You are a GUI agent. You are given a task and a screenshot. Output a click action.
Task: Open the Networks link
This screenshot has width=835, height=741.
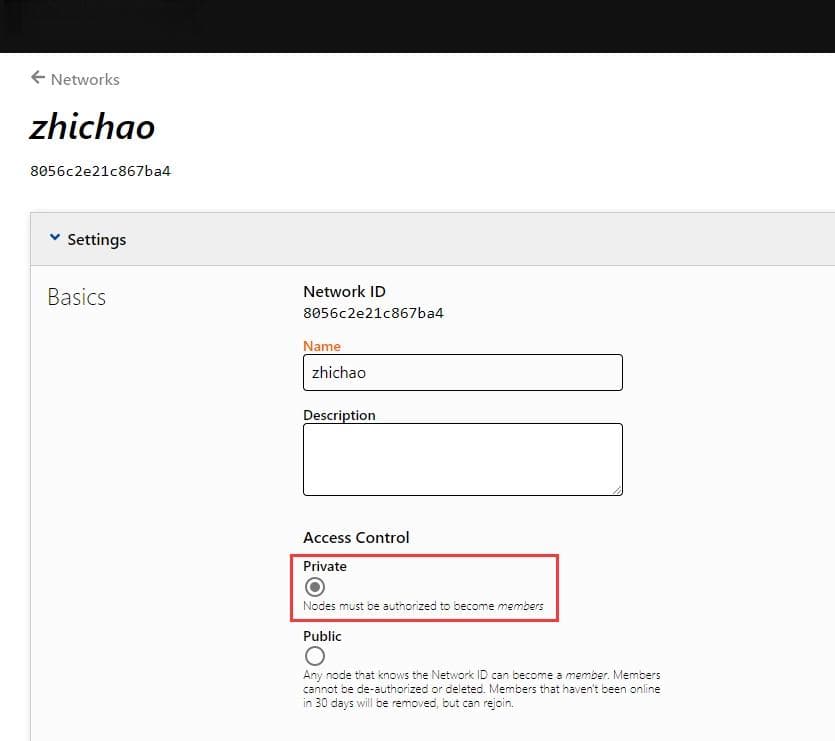pos(85,79)
